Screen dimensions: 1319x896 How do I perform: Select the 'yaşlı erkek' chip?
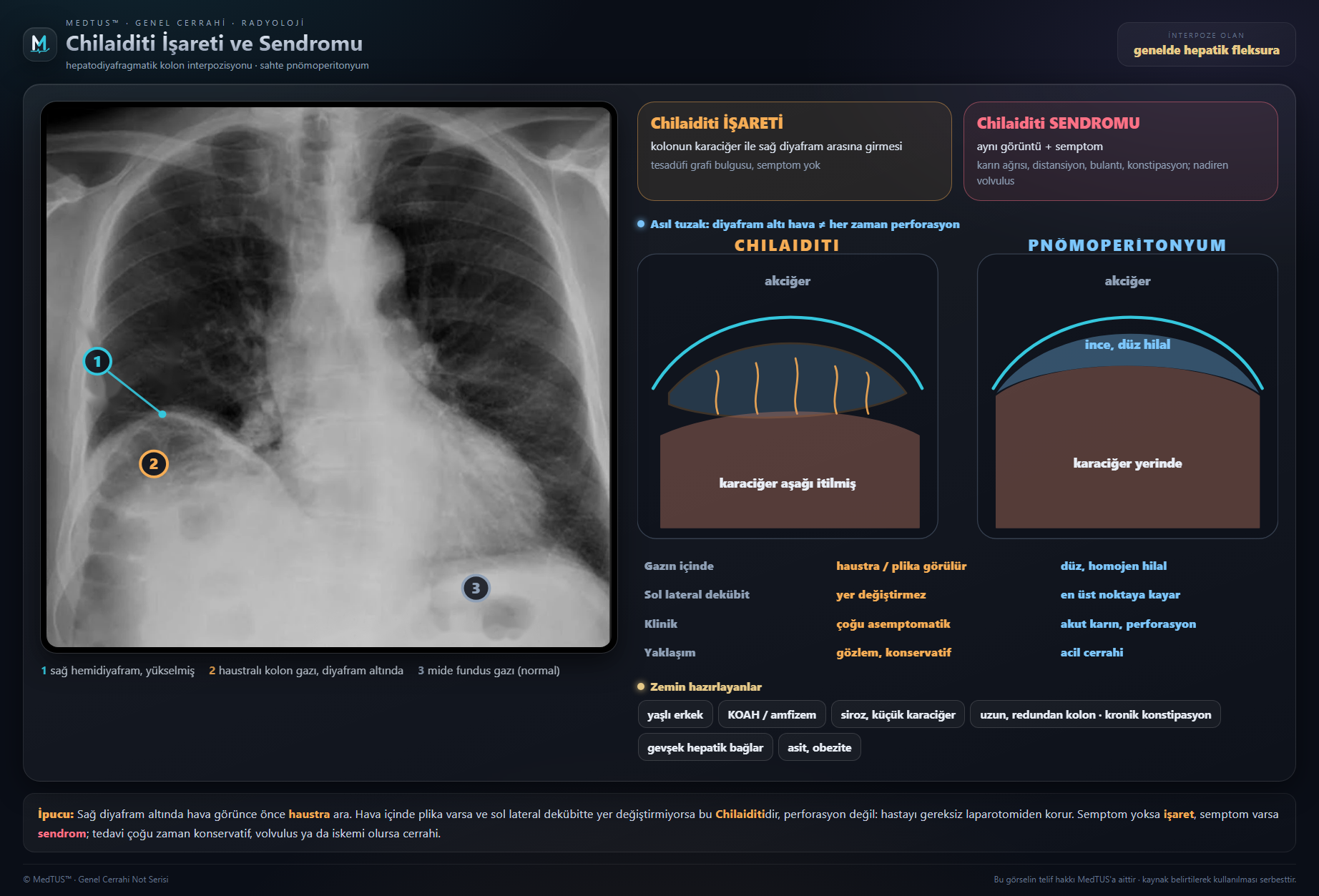[x=675, y=714]
